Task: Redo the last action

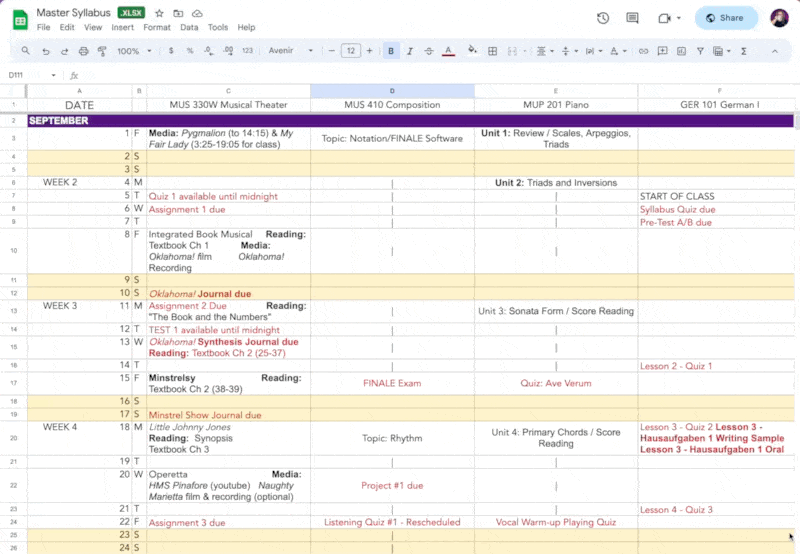Action: pos(64,51)
